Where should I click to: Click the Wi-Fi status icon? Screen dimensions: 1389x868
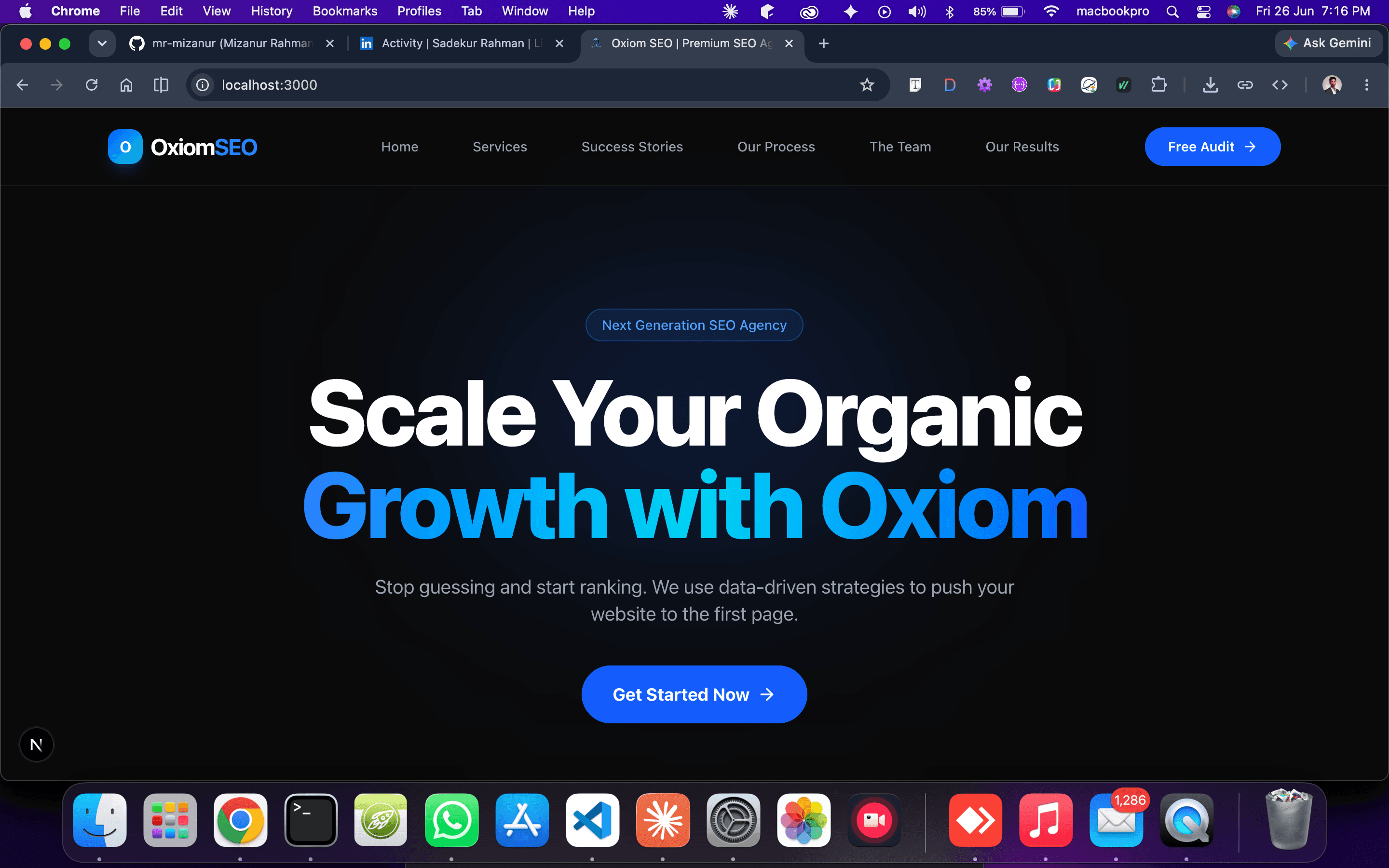(x=1051, y=12)
